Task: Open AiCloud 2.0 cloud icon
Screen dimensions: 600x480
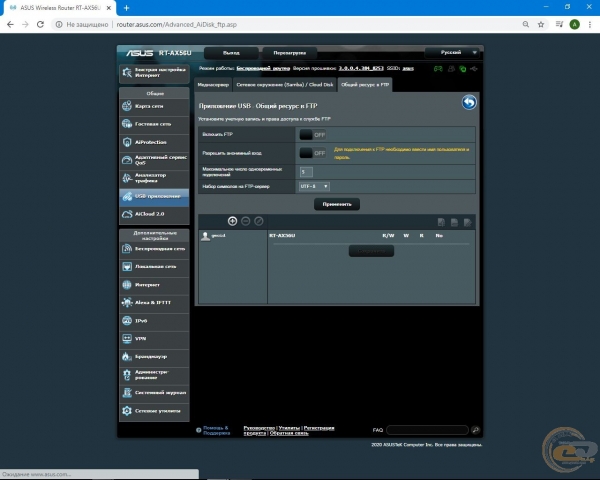Action: click(127, 214)
